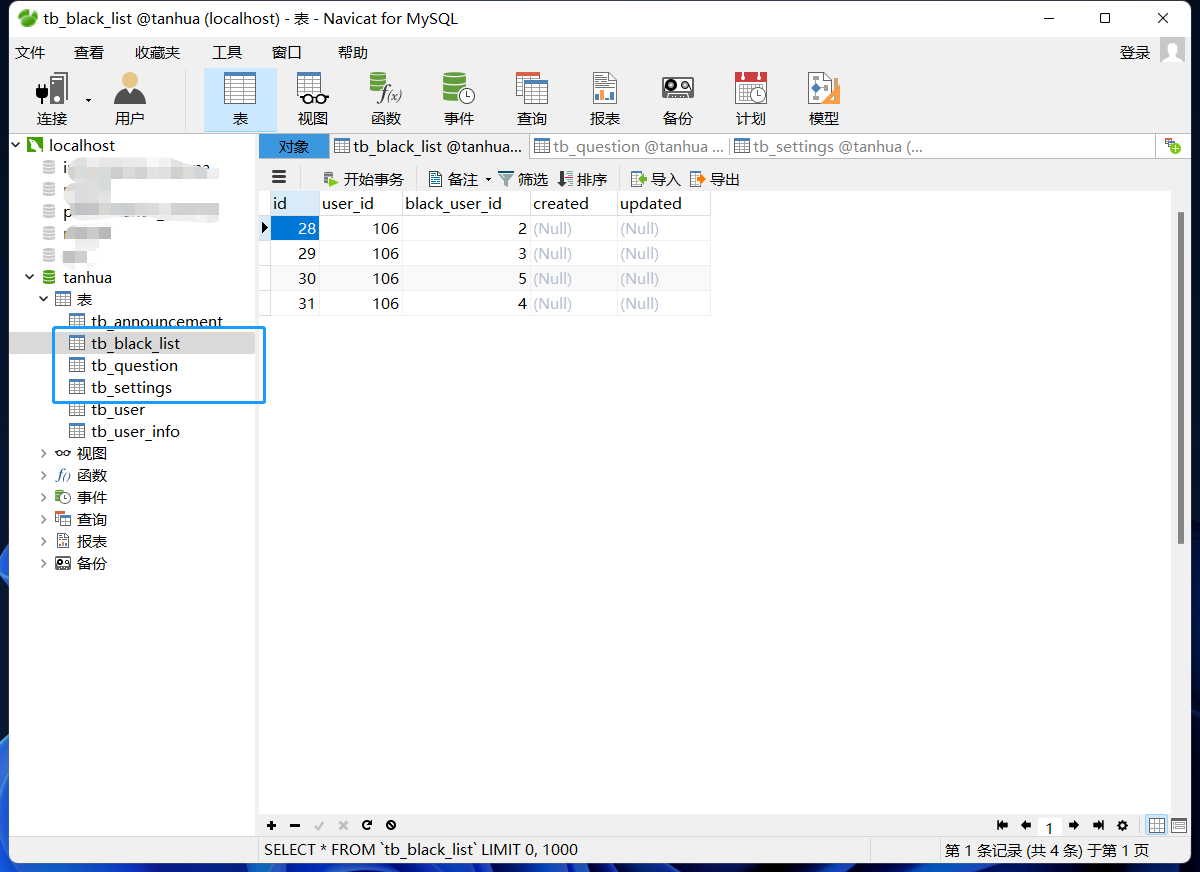This screenshot has width=1200, height=872.
Task: Select the 表 (Table) toolbar button
Action: pos(240,100)
